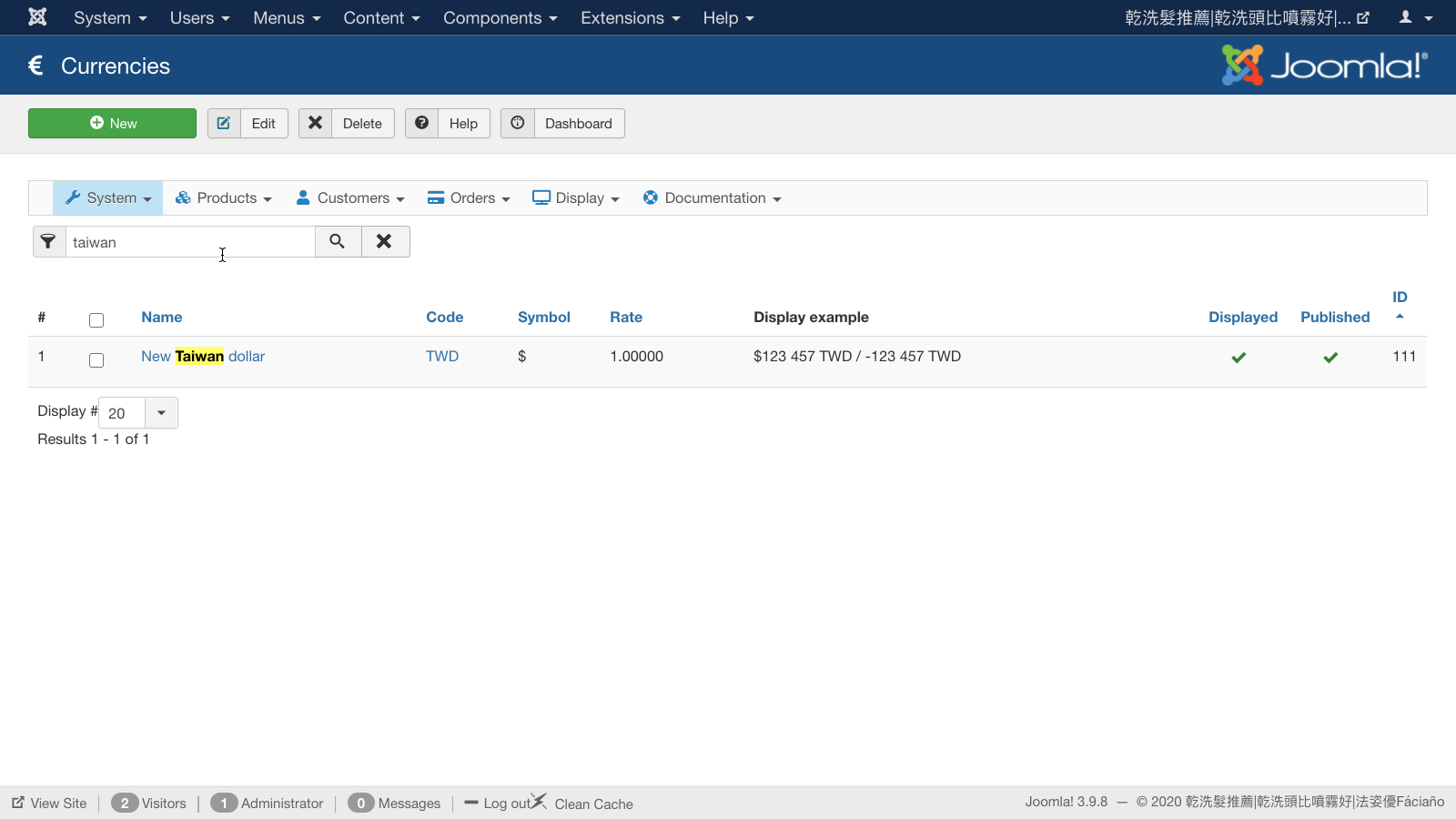
Task: Click the Results 1 - 1 of 1 text
Action: pos(94,440)
